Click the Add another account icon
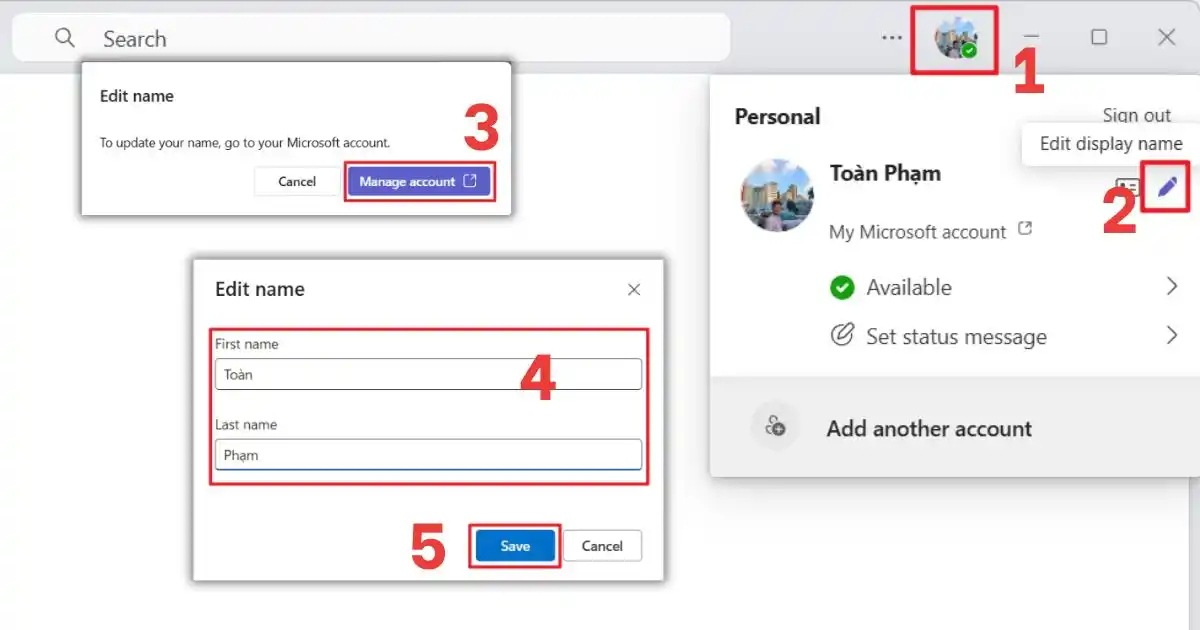 coord(775,427)
